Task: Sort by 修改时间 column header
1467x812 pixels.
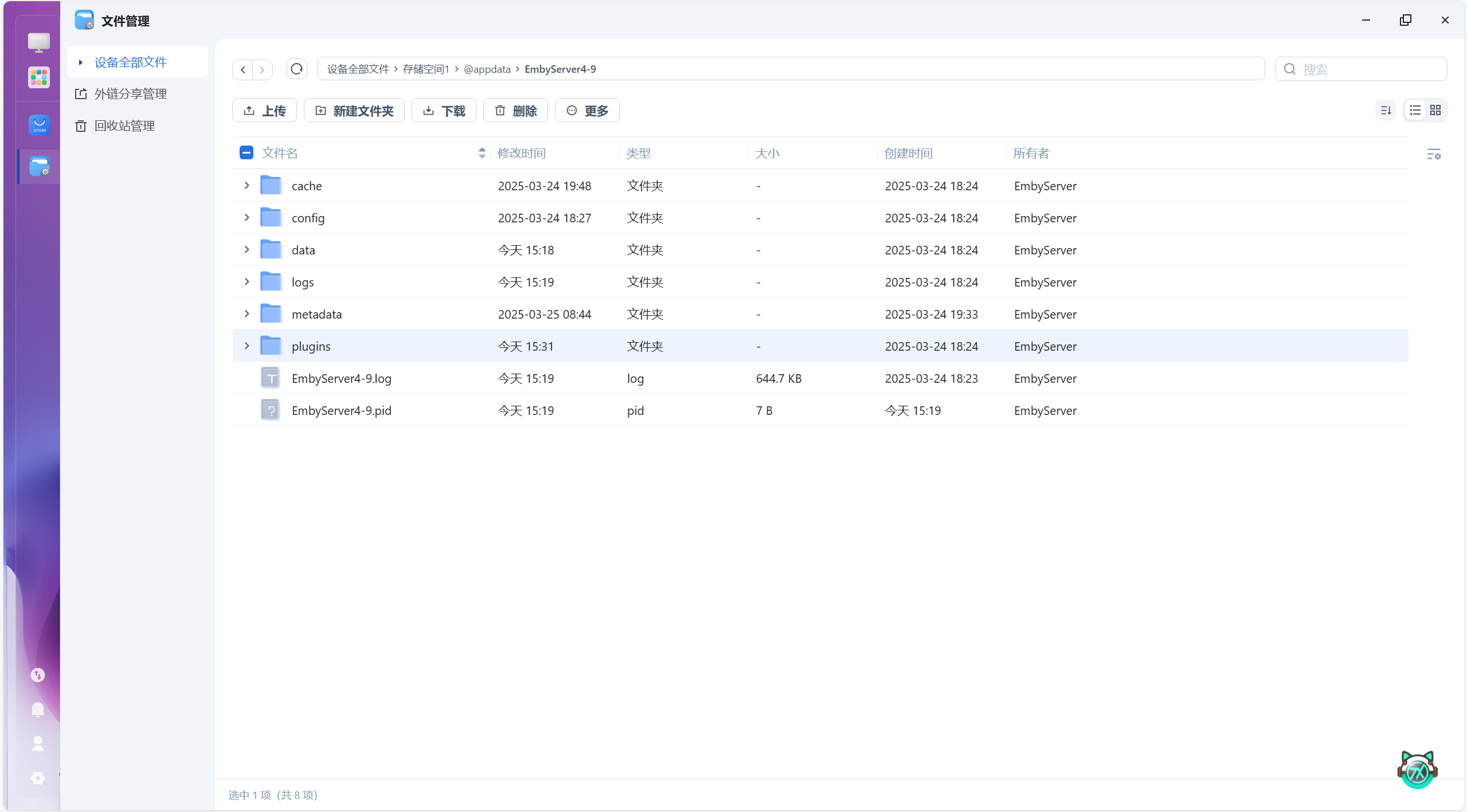Action: tap(521, 153)
